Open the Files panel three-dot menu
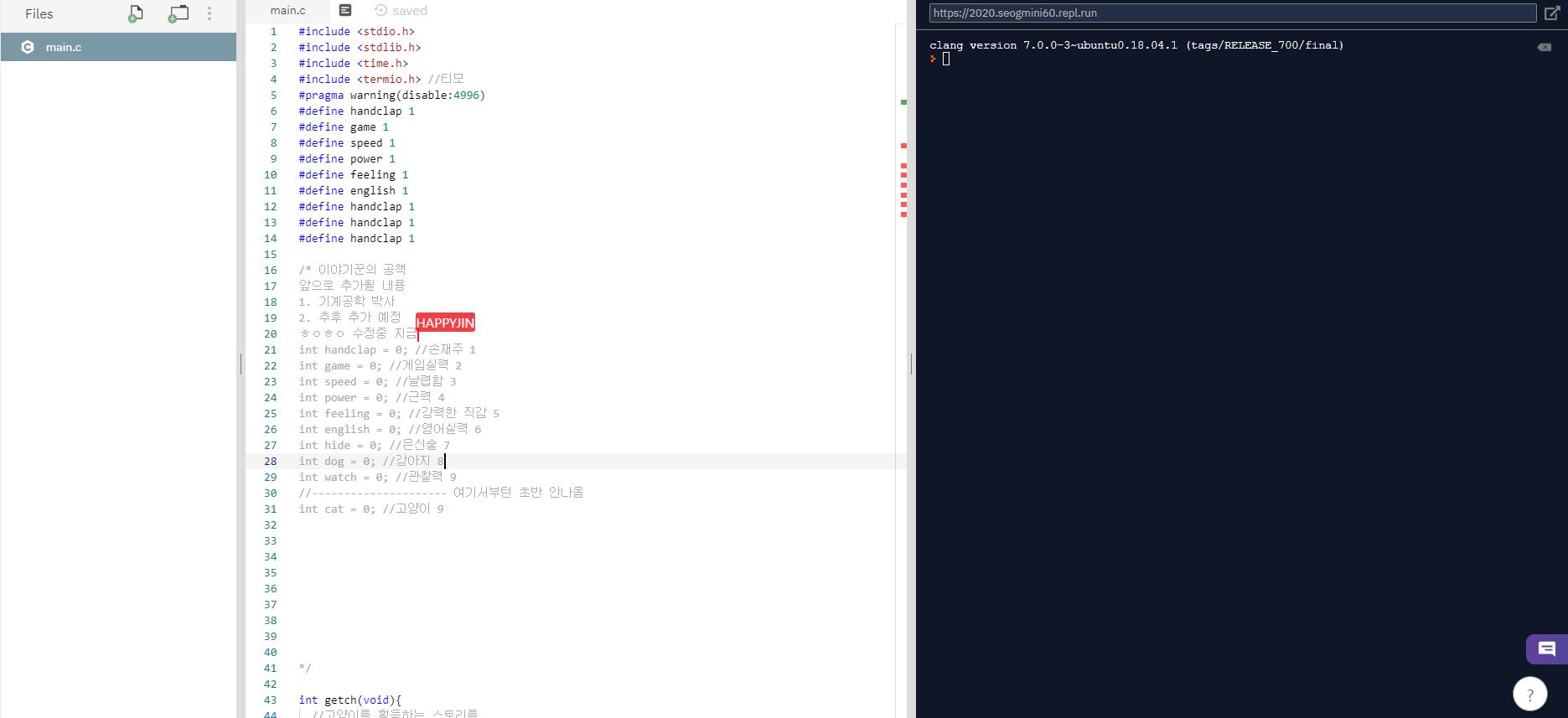The height and width of the screenshot is (718, 1568). 210,14
